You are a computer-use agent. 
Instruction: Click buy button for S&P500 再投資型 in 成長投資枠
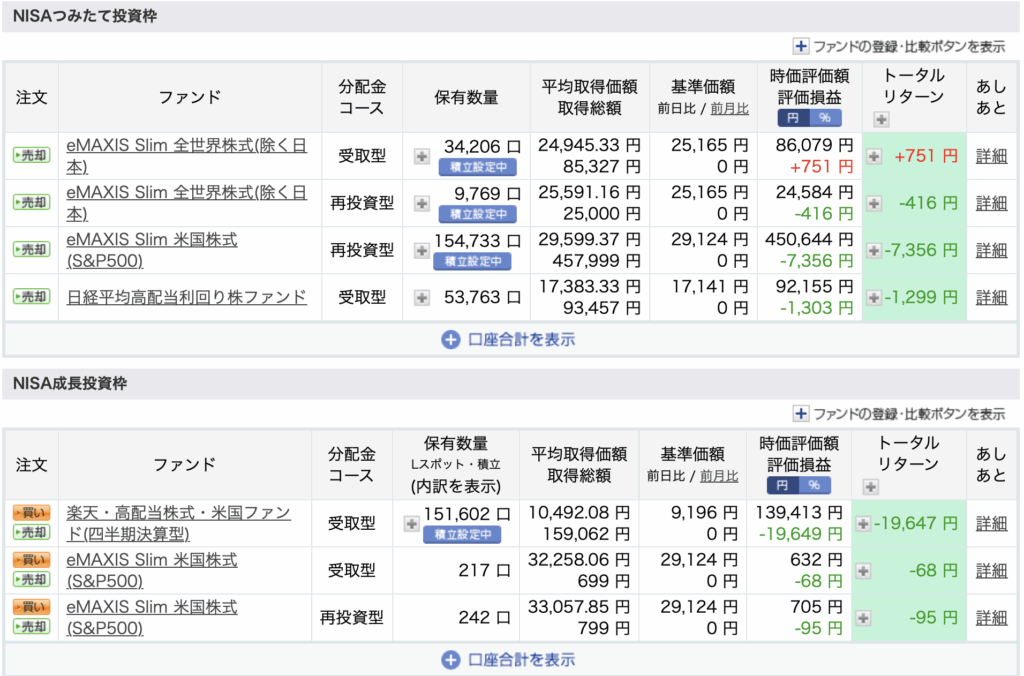click(x=31, y=607)
